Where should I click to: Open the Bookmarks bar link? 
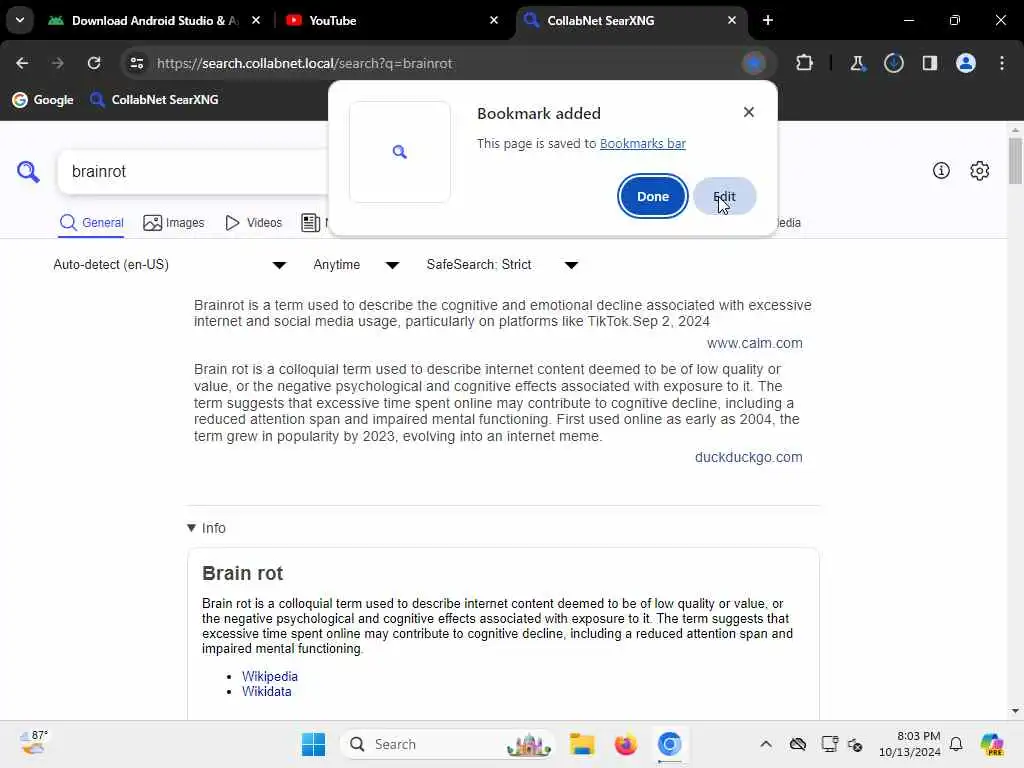click(643, 144)
